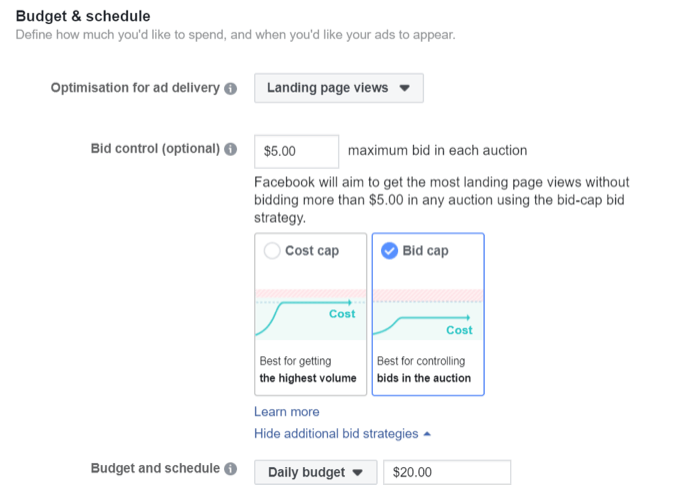Focus the $5.00 maximum bid field
Screen dimensions: 700x485
(x=296, y=151)
